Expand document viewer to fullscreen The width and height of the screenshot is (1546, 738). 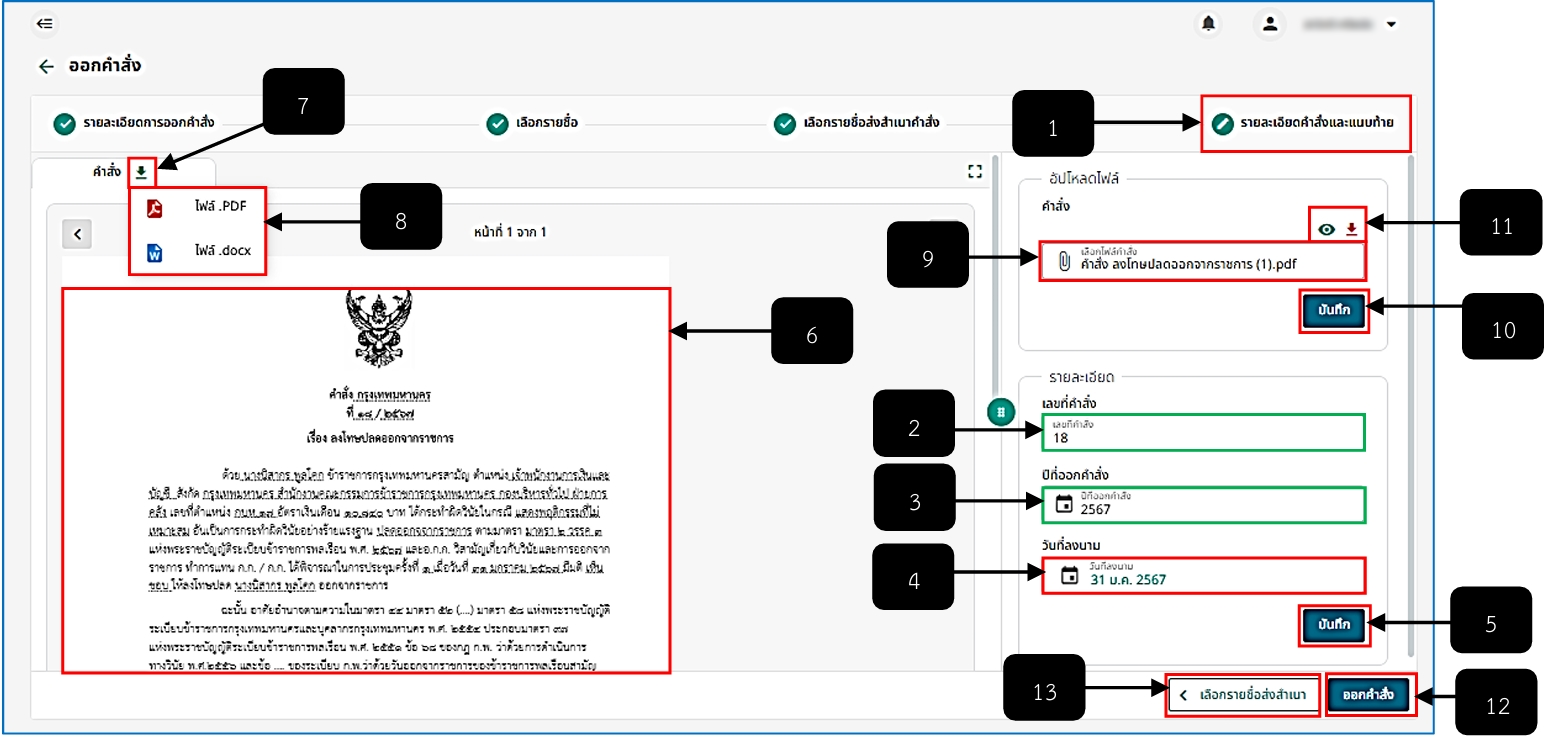[x=975, y=172]
